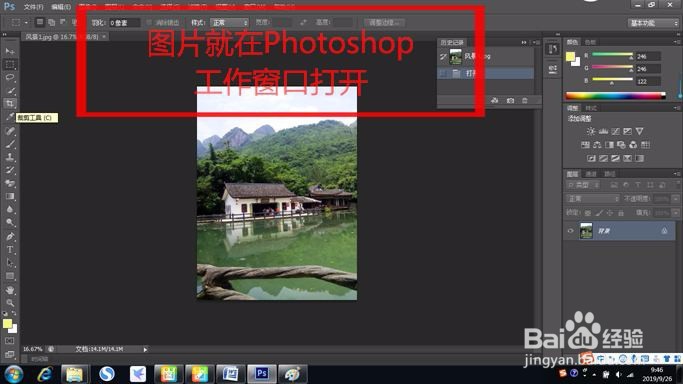Open the tool preset picker arrow
The width and height of the screenshot is (683, 384).
click(x=26, y=22)
